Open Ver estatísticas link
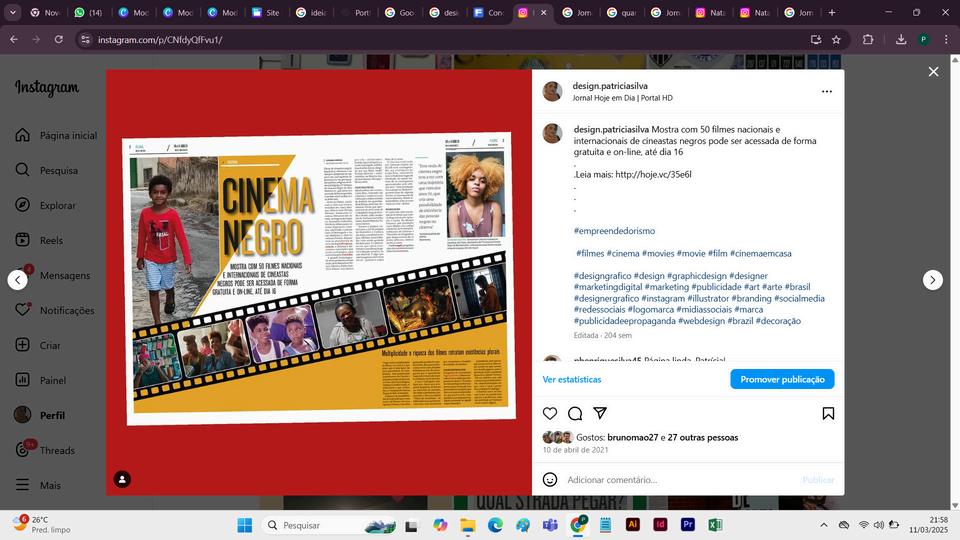The width and height of the screenshot is (960, 540). pyautogui.click(x=572, y=380)
